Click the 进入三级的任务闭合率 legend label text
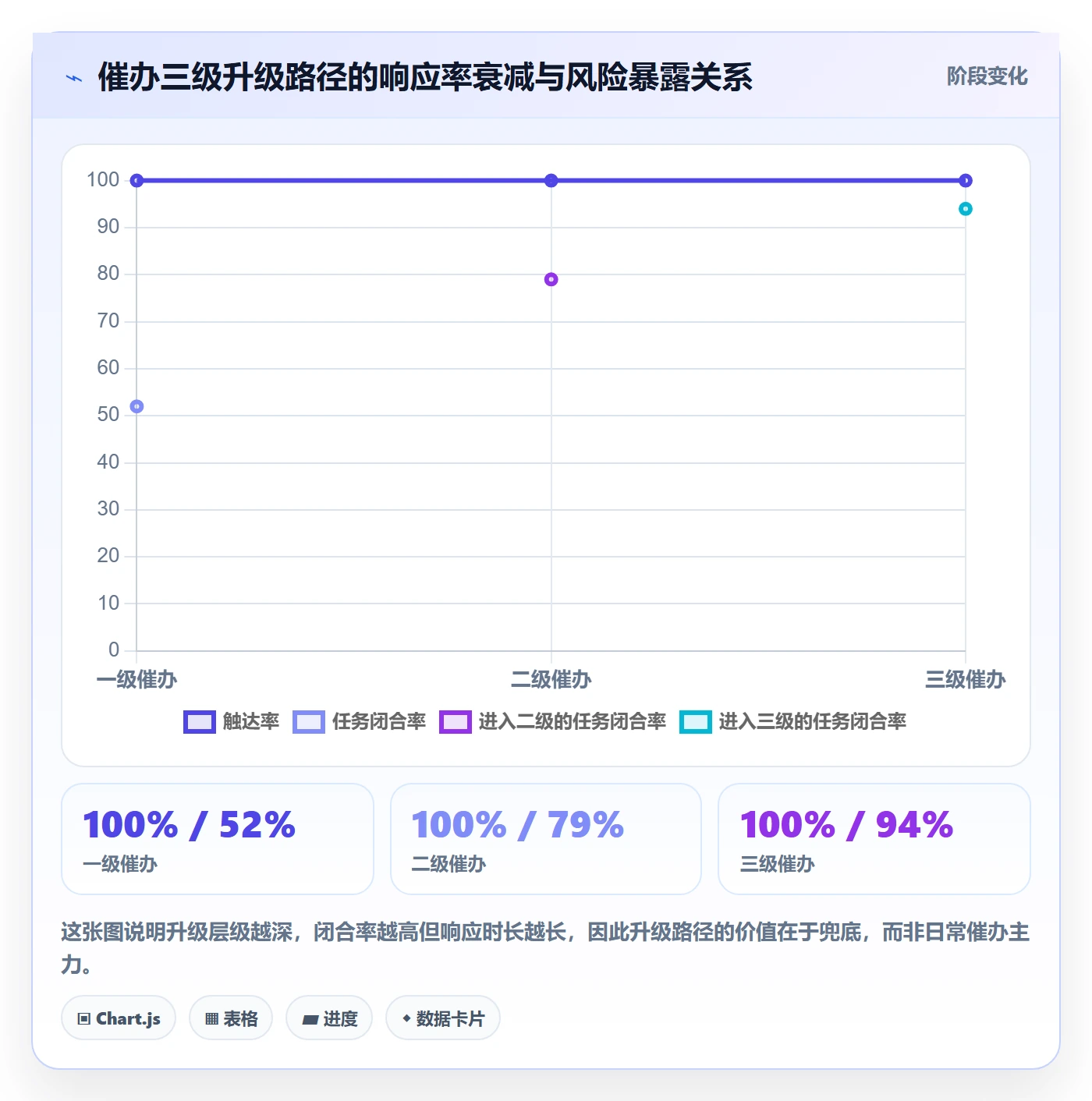 (x=813, y=722)
